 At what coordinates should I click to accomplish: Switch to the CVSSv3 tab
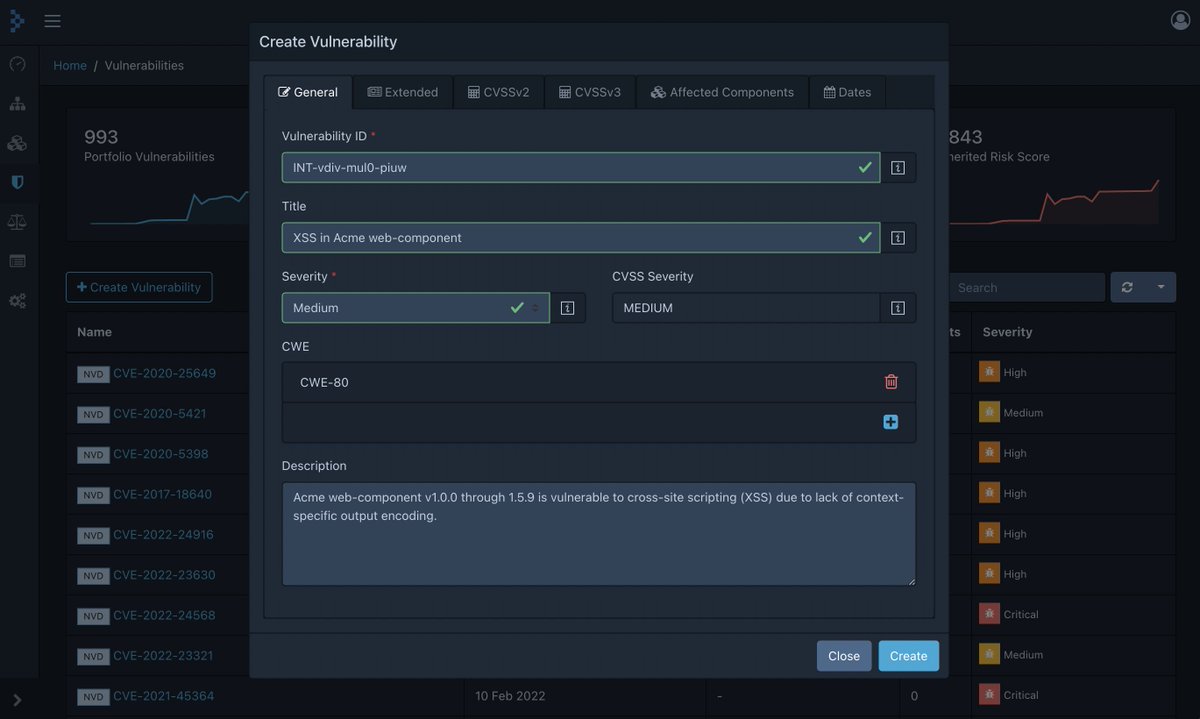tap(591, 91)
